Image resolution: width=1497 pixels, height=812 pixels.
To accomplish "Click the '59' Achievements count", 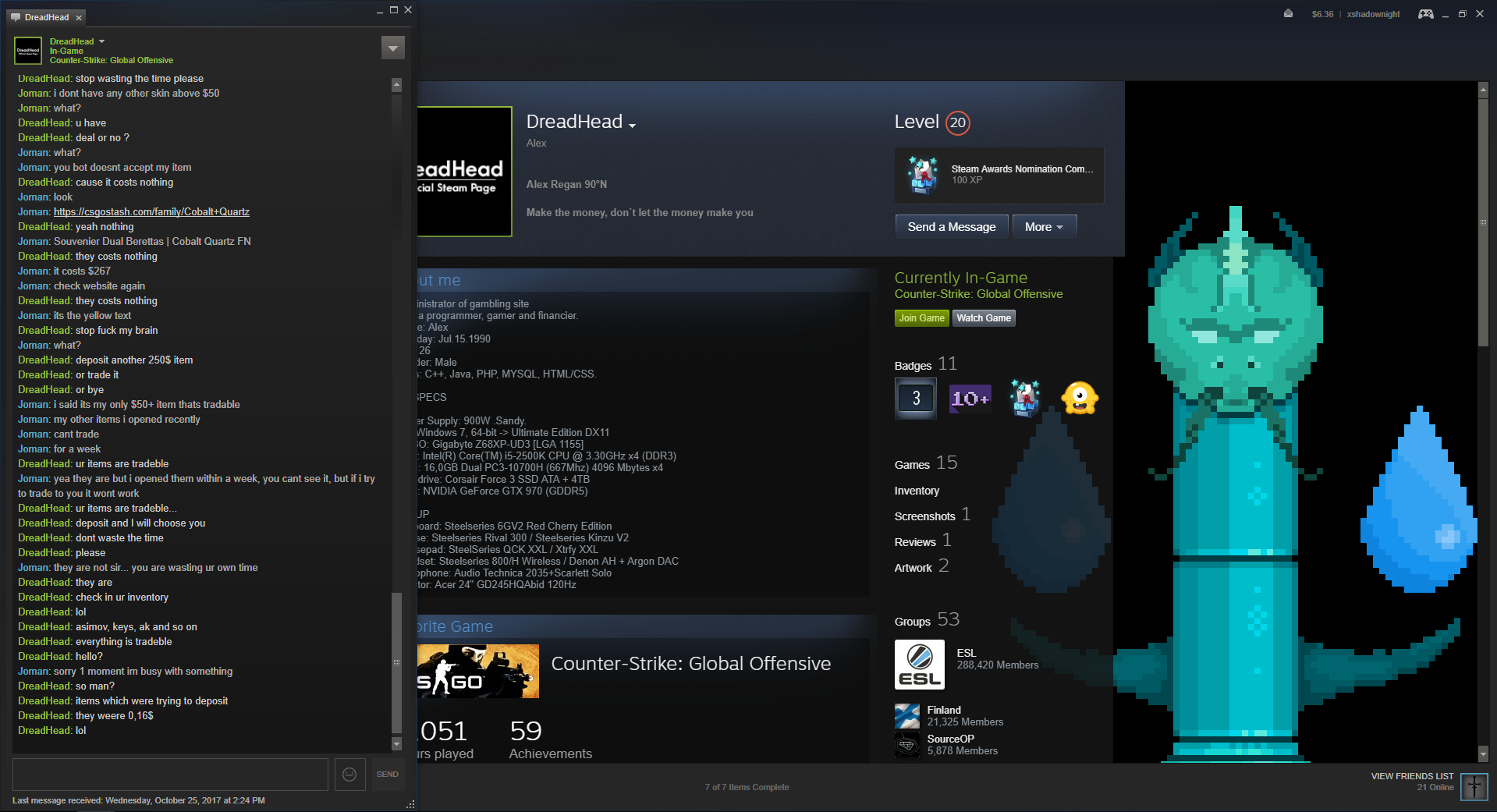I will [526, 731].
